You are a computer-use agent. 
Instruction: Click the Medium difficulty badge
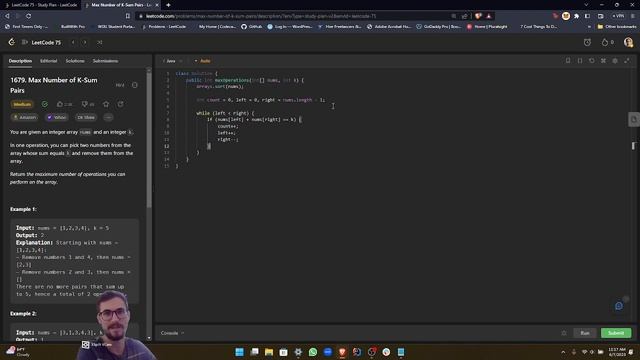[x=22, y=104]
